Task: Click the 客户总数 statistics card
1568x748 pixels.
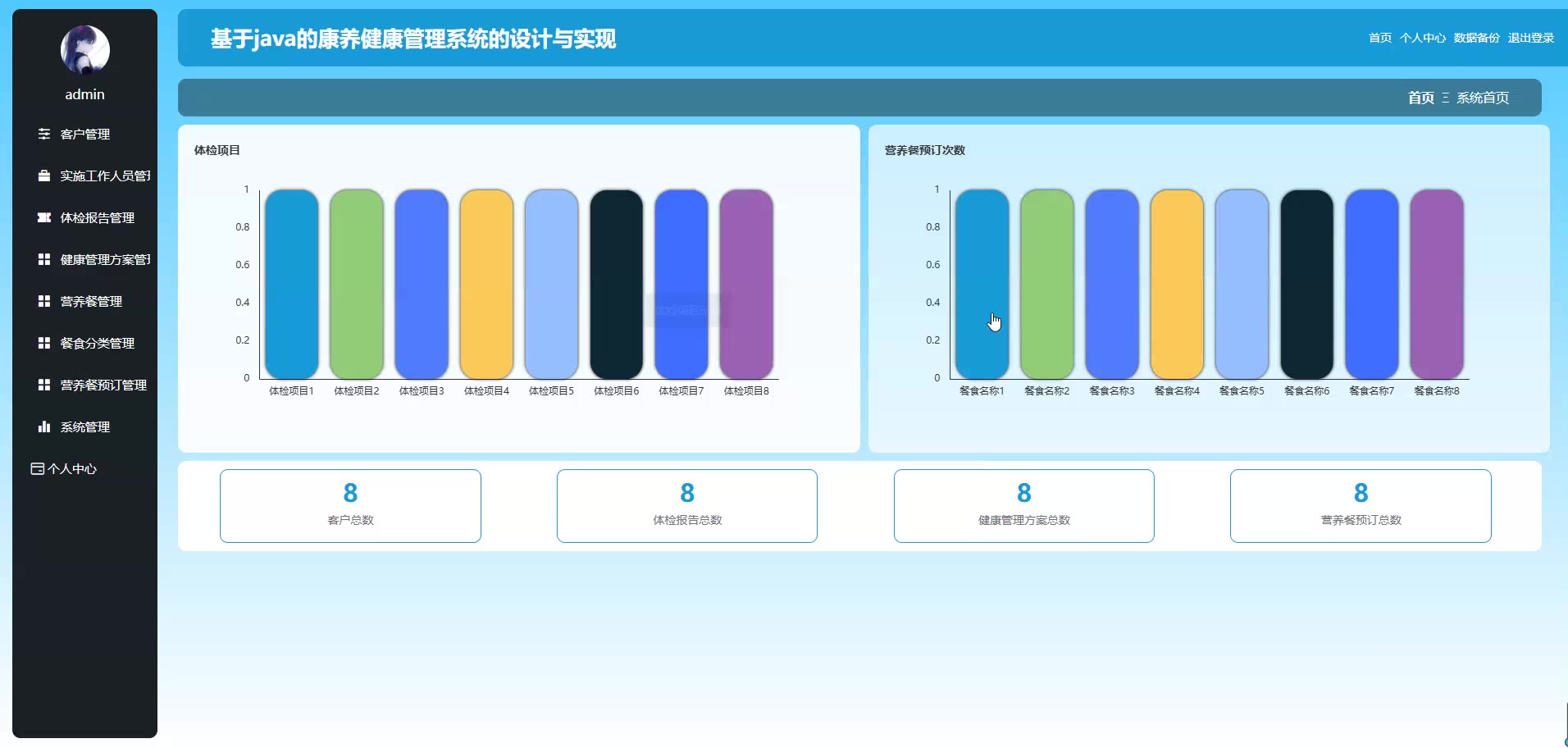Action: point(350,505)
